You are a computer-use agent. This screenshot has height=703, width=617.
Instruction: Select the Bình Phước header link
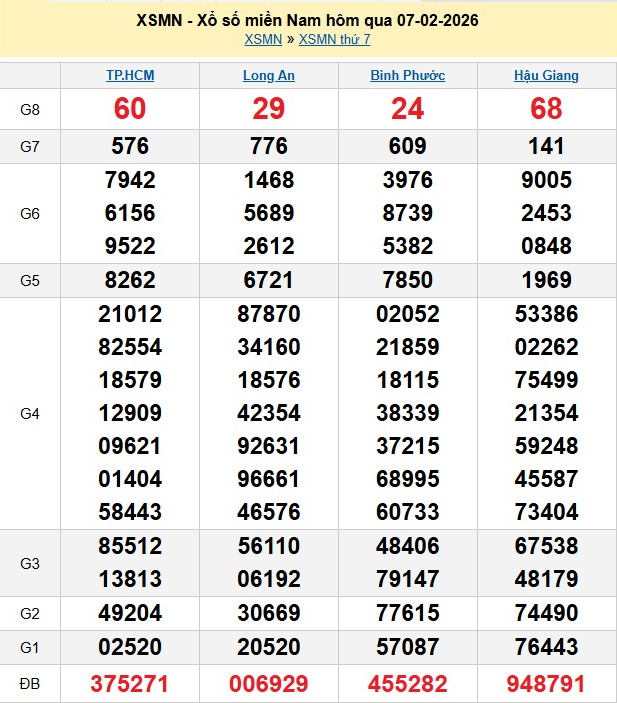407,75
